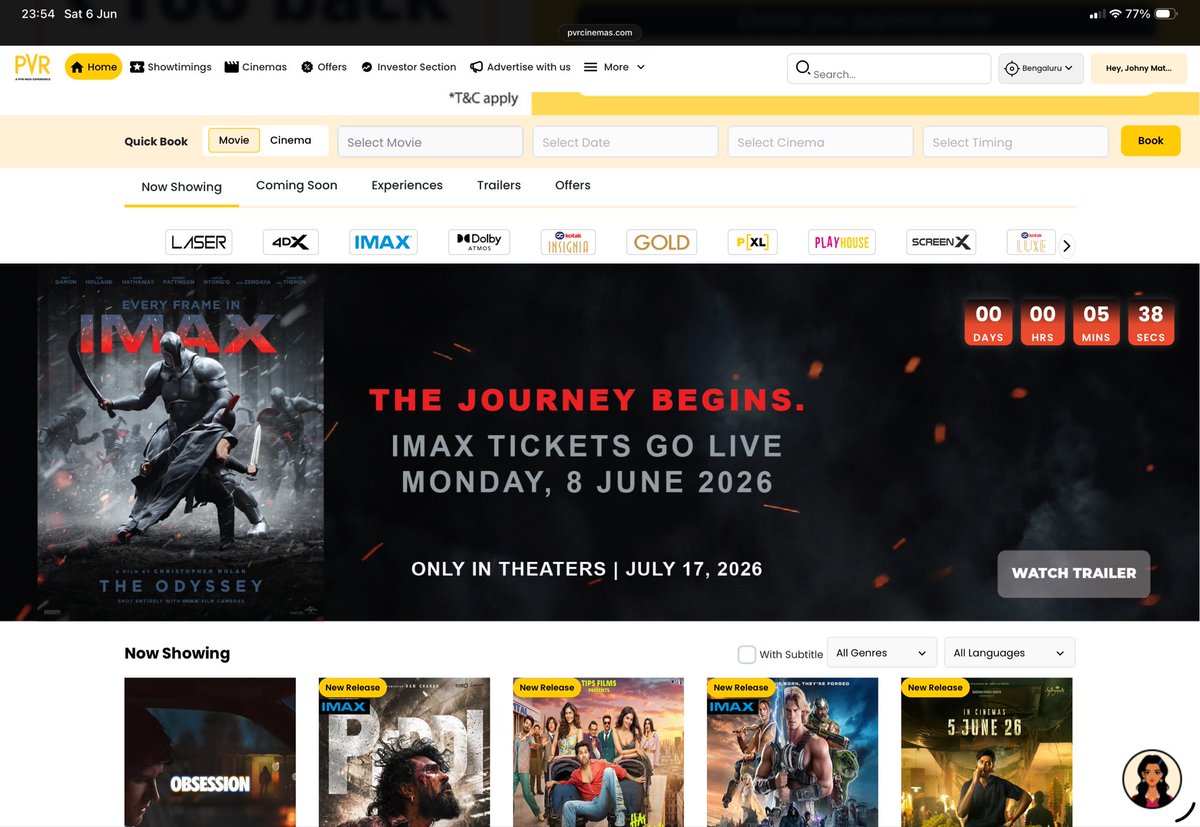1200x827 pixels.
Task: Select the Kotak Insignia format logo
Action: pyautogui.click(x=568, y=242)
